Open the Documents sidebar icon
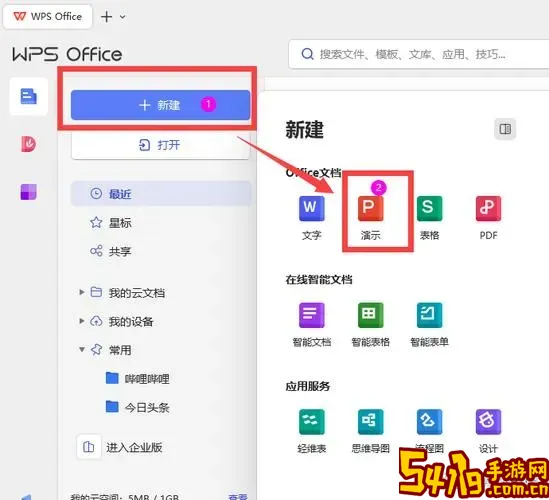 click(x=28, y=96)
